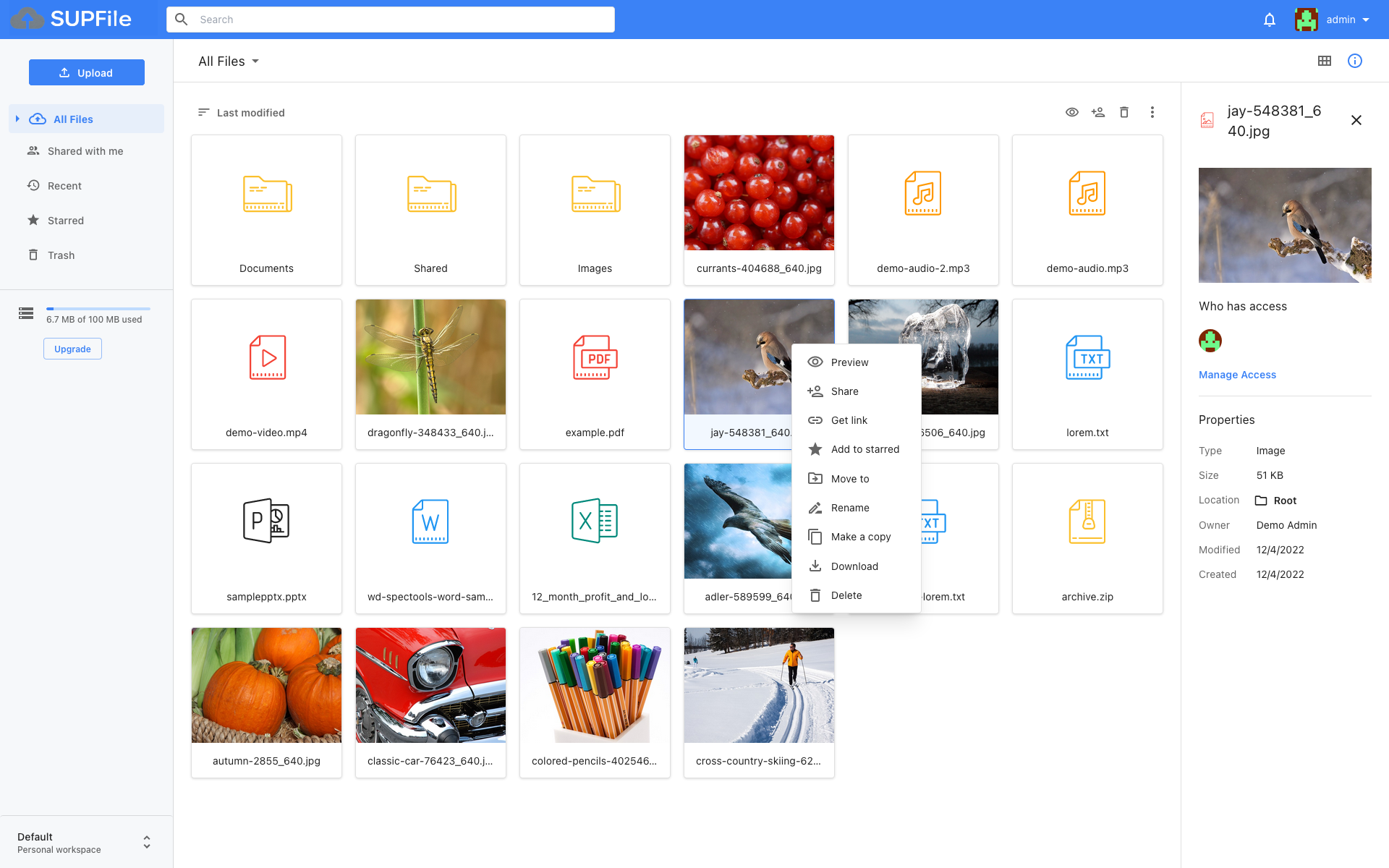1389x868 pixels.
Task: Click the Upgrade button
Action: tap(72, 349)
